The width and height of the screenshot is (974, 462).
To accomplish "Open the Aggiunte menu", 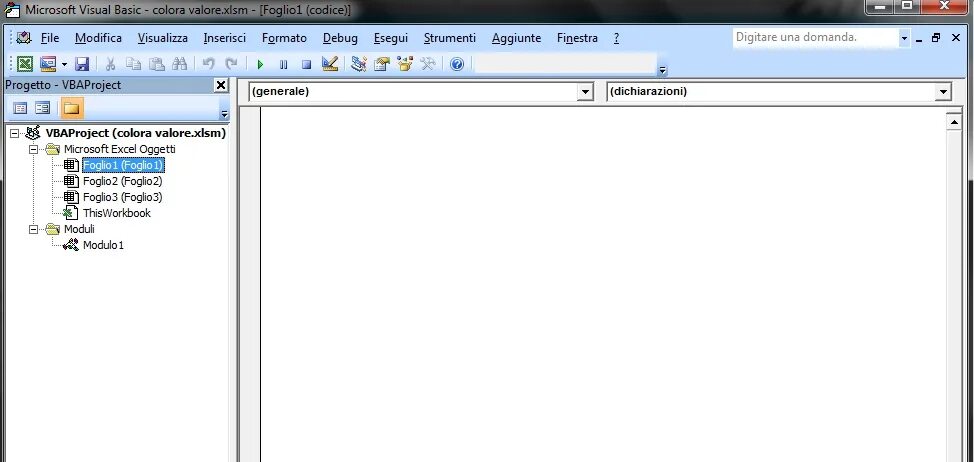I will [516, 38].
